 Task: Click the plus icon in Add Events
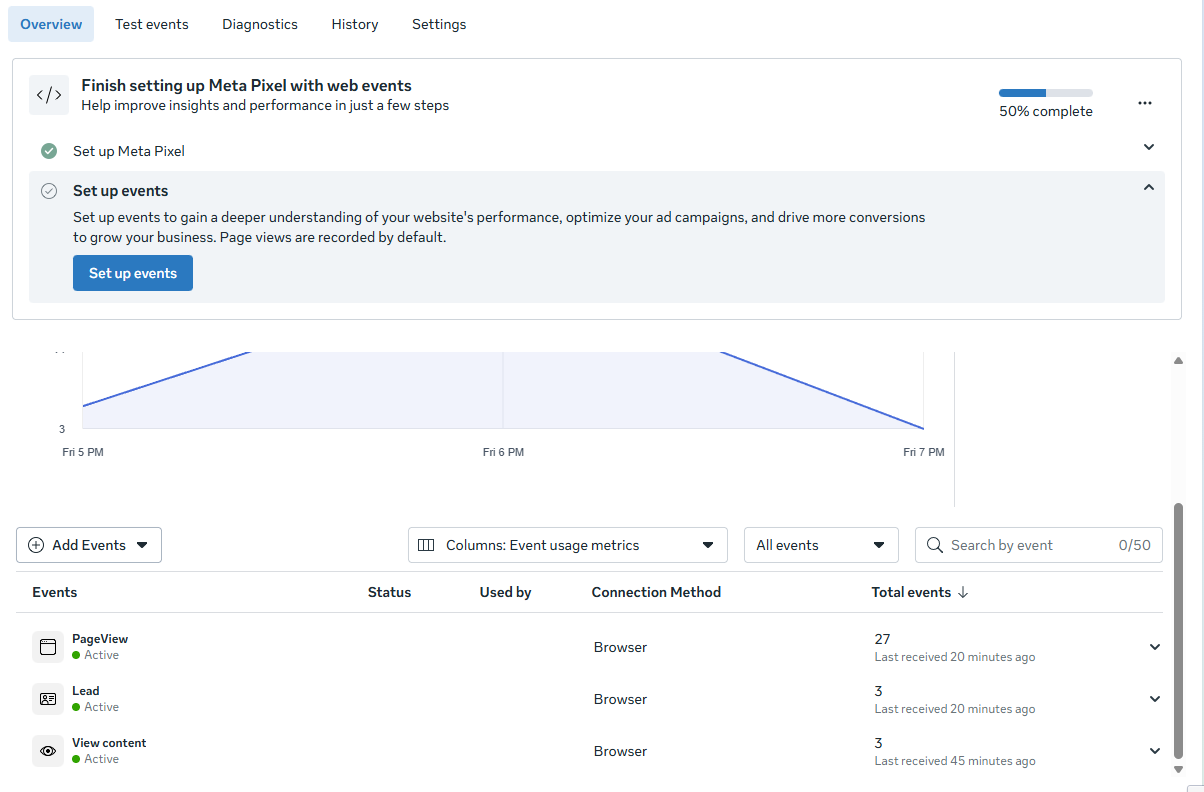pos(36,545)
